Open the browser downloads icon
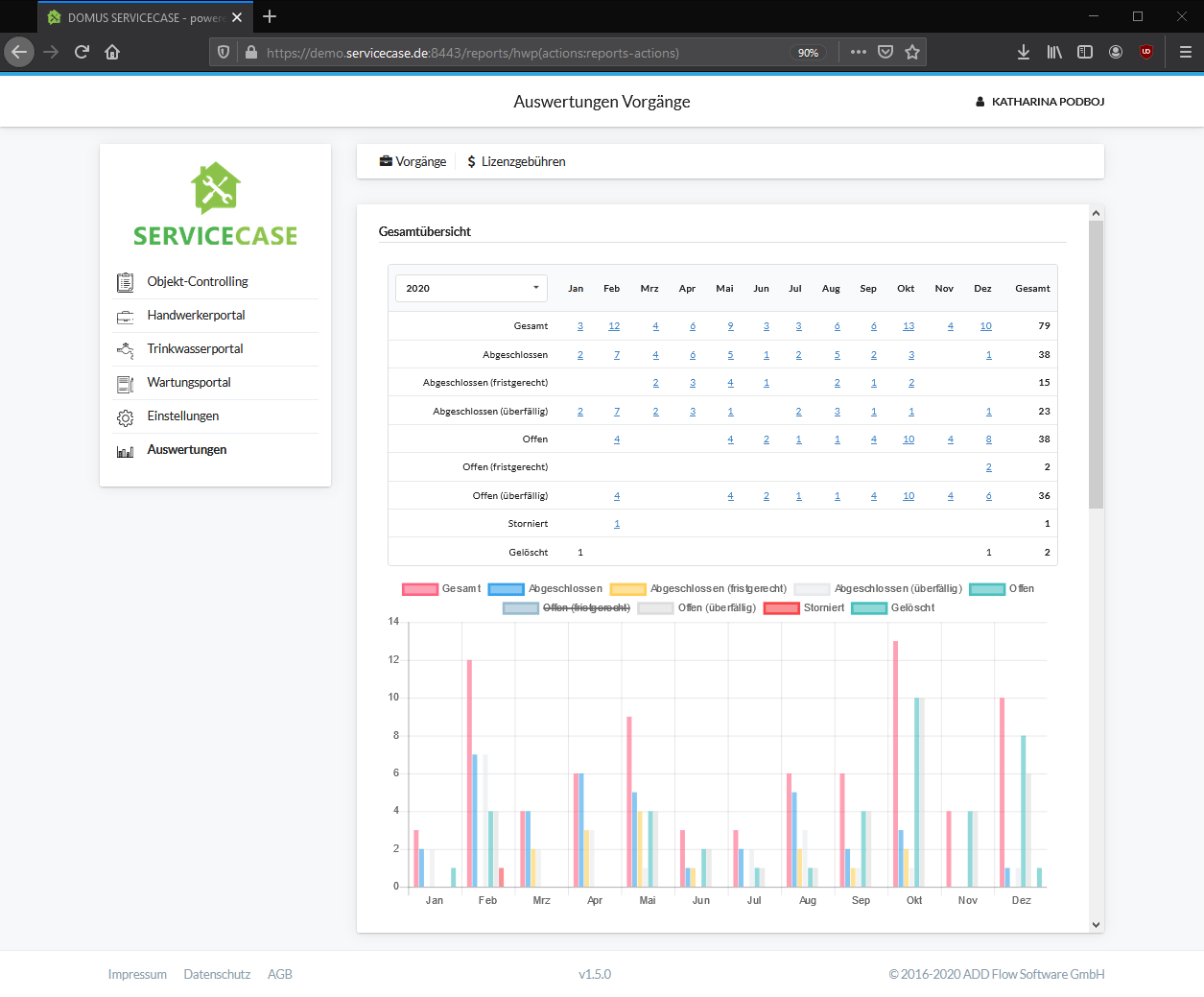 1024,52
